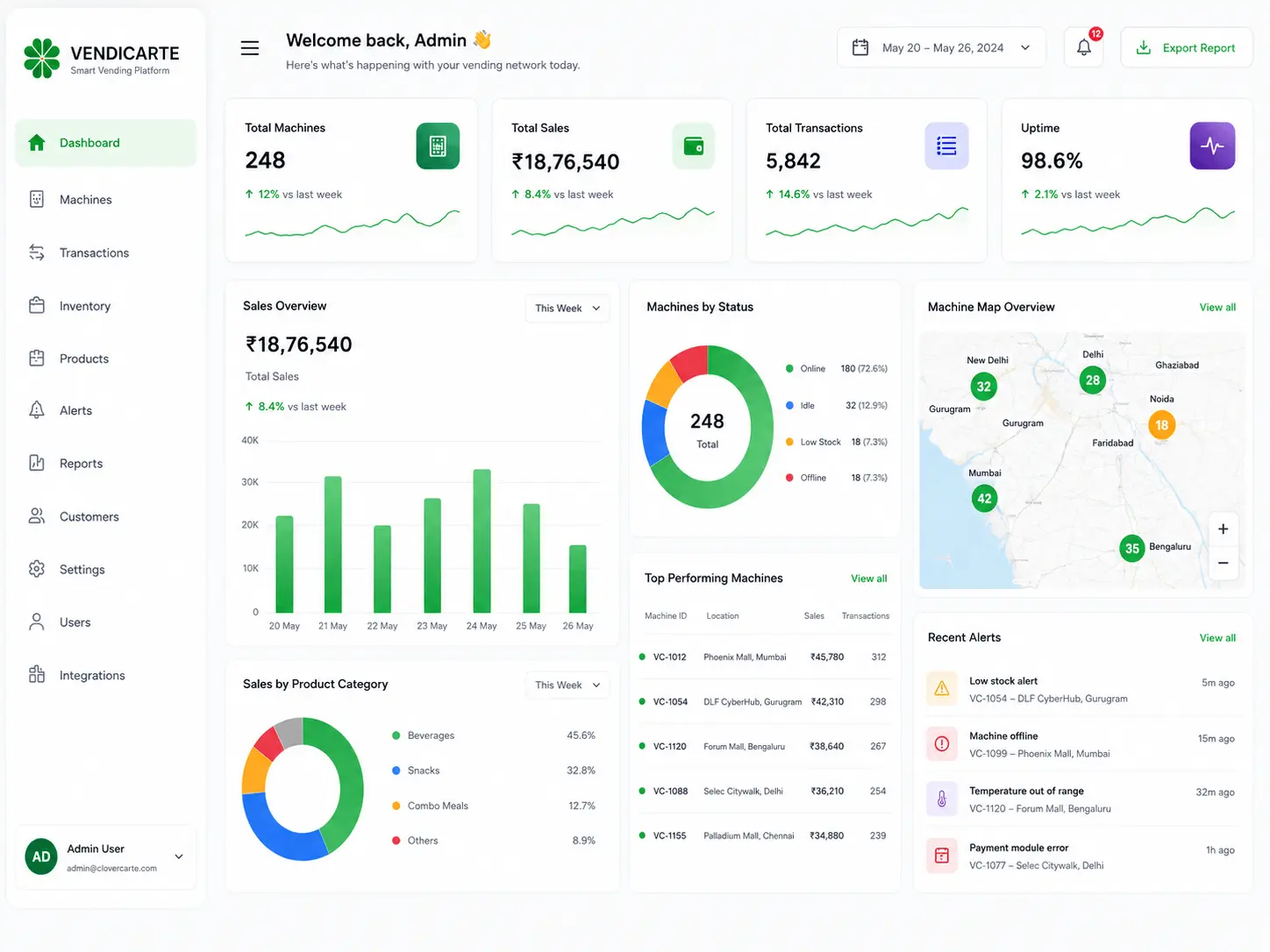Click the Machines by Status donut chart

point(707,427)
